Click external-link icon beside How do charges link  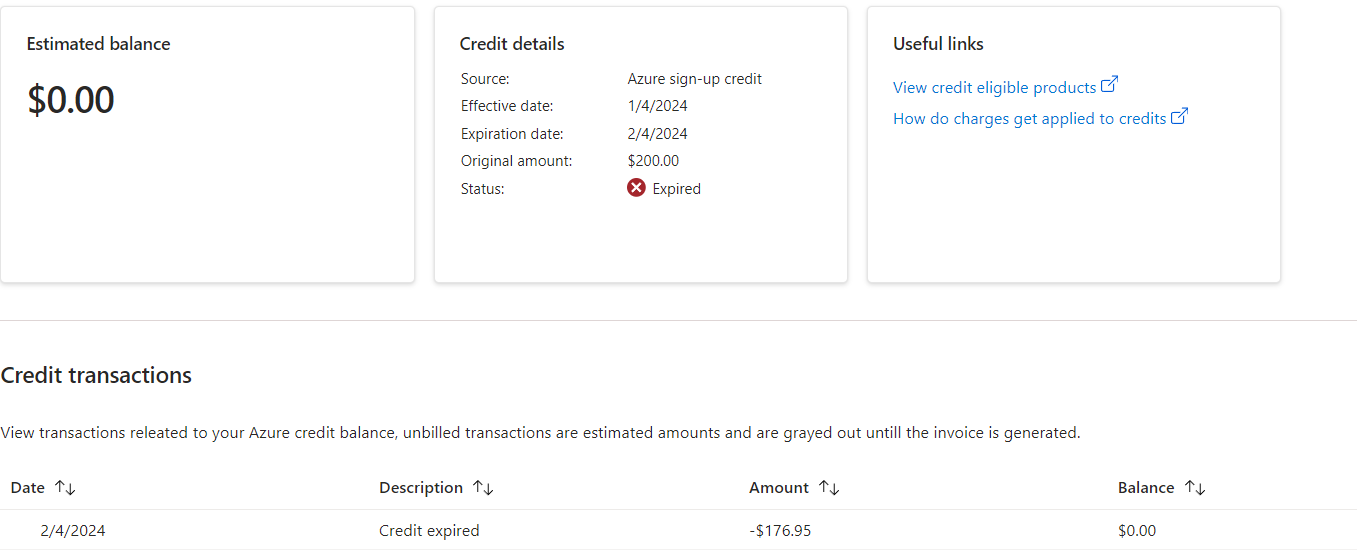[1179, 116]
